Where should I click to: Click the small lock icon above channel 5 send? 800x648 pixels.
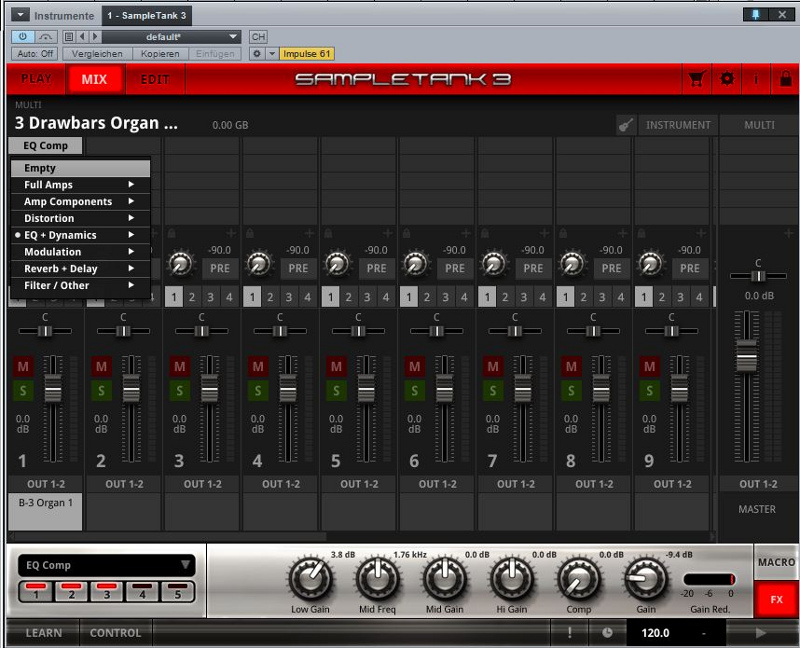[x=328, y=233]
